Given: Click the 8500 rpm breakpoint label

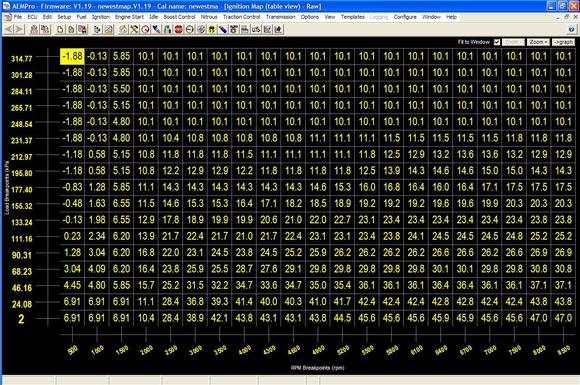Looking at the screenshot, I should pos(564,349).
